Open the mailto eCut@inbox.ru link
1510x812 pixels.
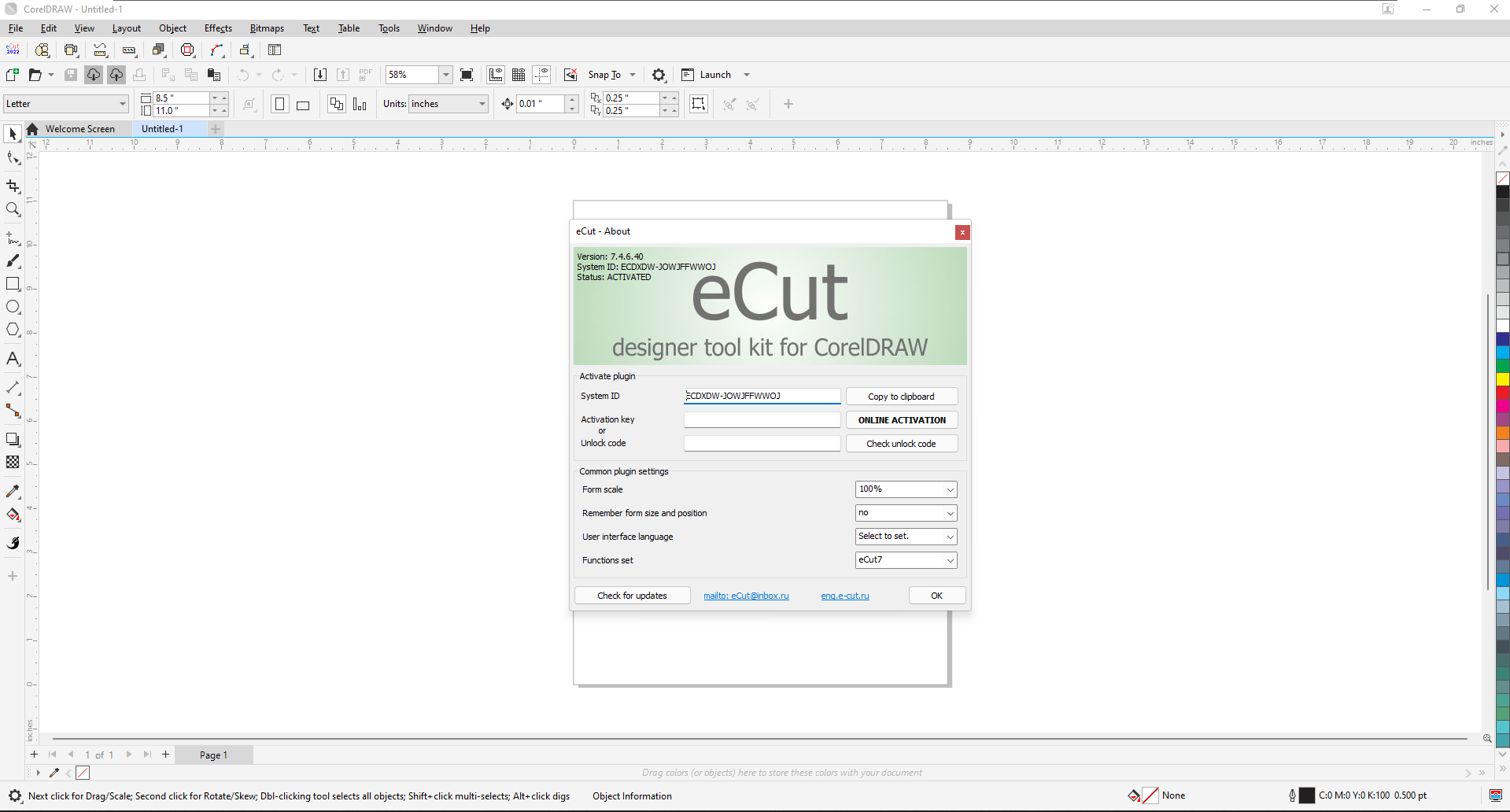tap(746, 596)
